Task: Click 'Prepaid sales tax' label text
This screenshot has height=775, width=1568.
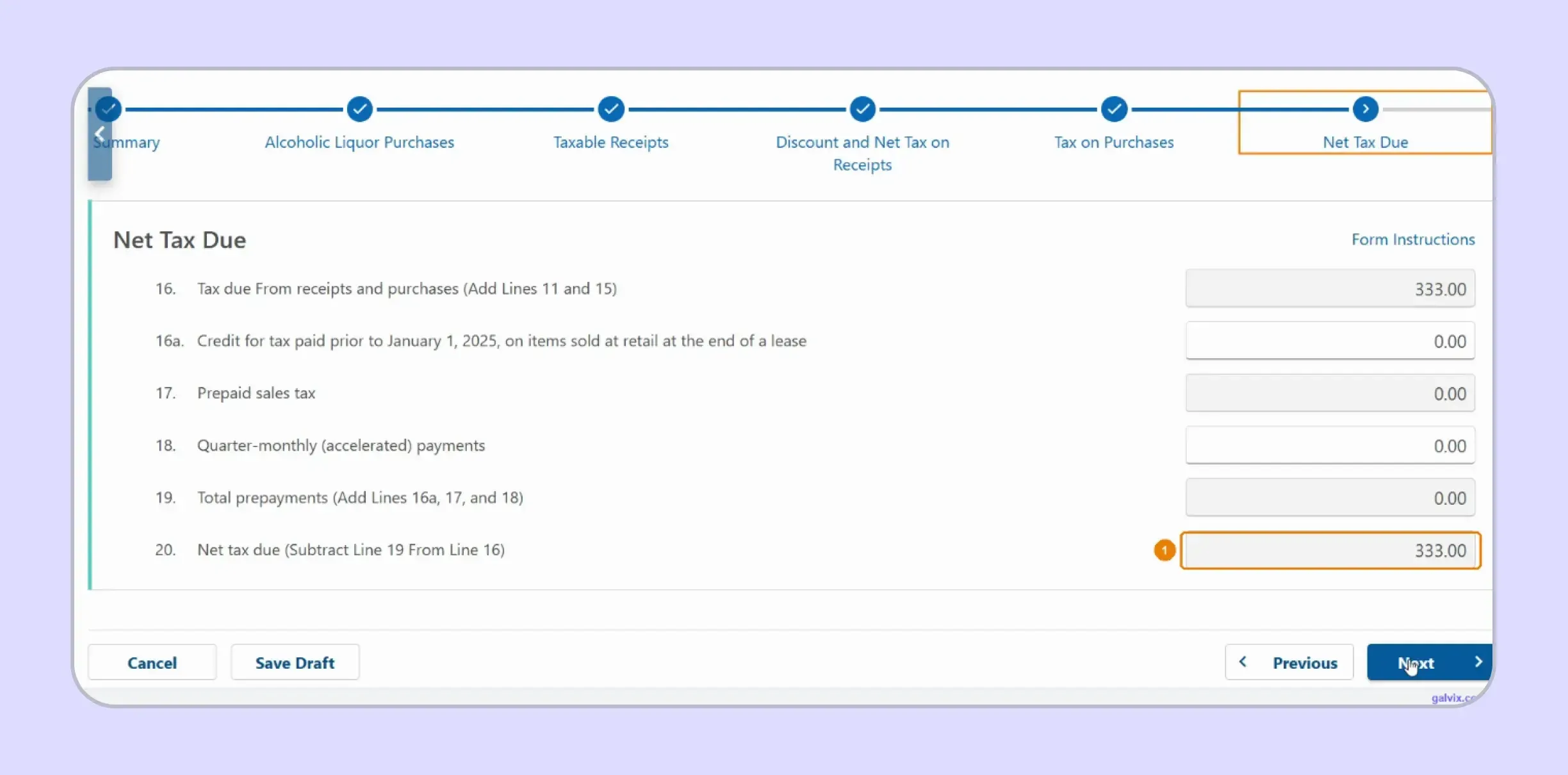Action: tap(256, 393)
